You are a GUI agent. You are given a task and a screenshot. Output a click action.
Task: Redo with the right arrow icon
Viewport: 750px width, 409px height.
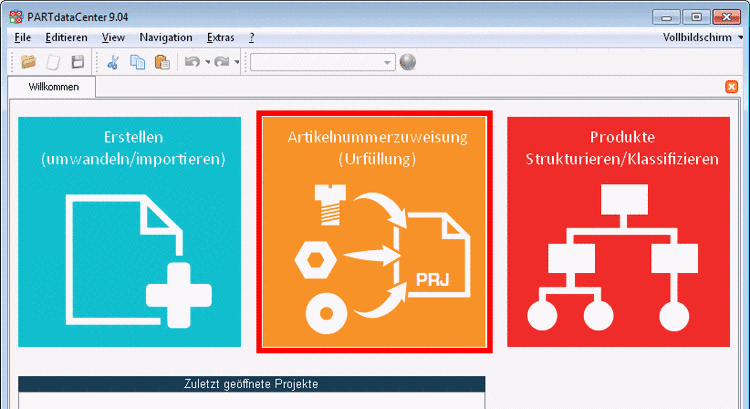222,62
